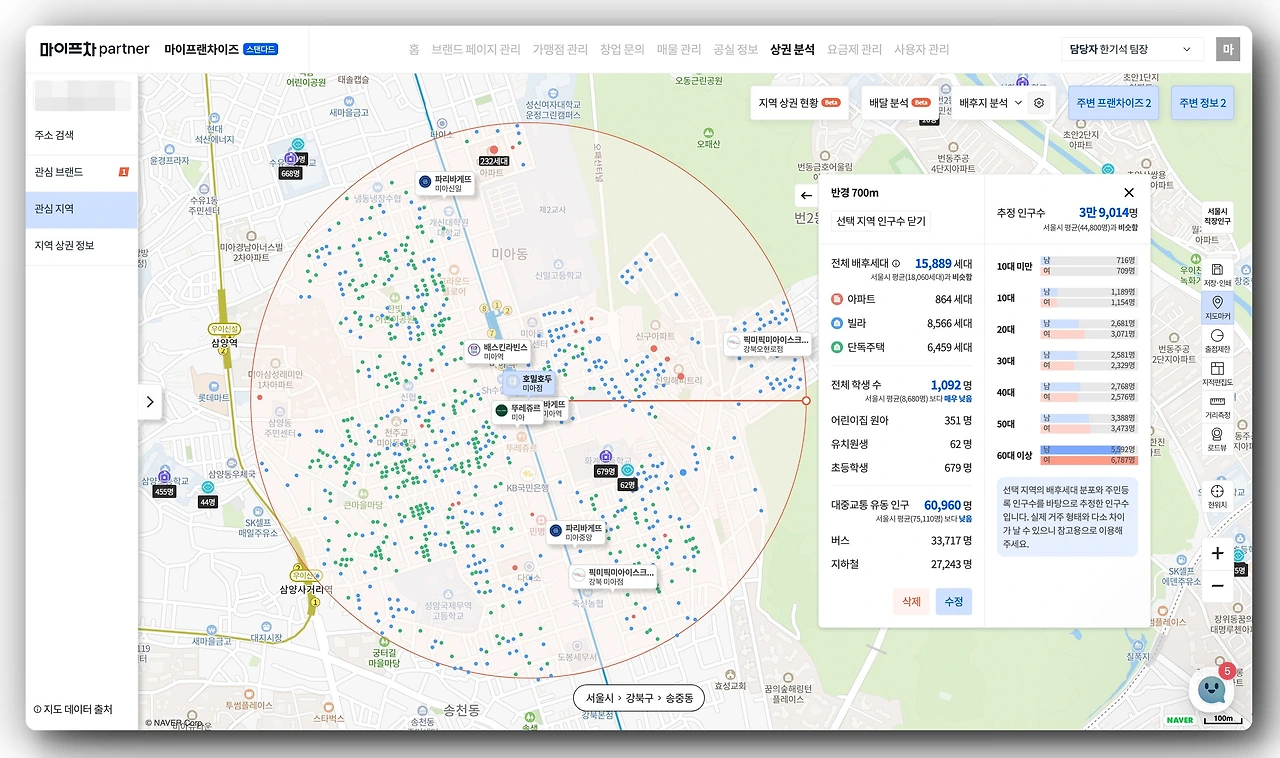Image resolution: width=1280 pixels, height=758 pixels.
Task: Click the 15,889 세대 households value
Action: (943, 264)
